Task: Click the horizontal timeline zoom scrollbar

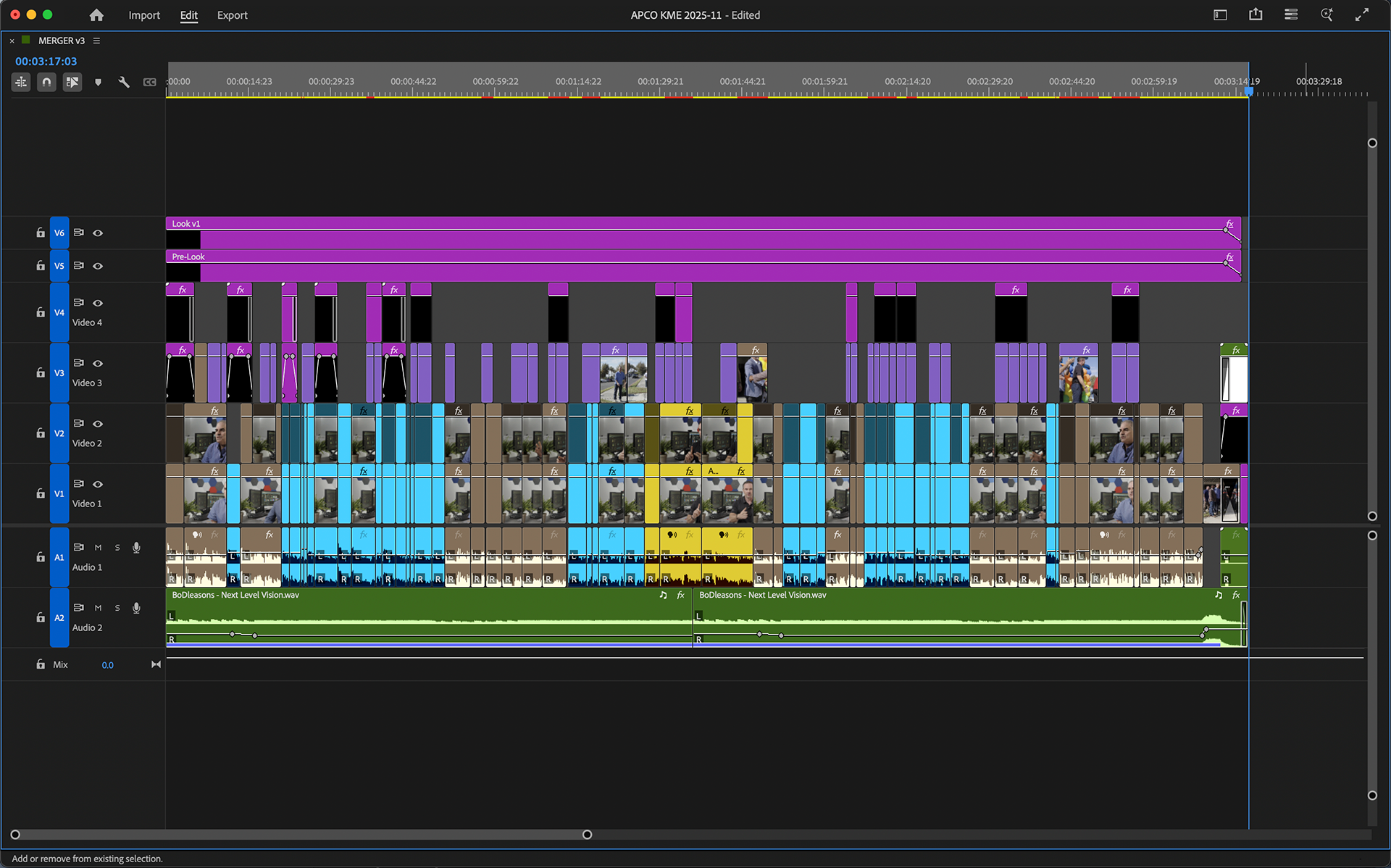Action: coord(301,835)
